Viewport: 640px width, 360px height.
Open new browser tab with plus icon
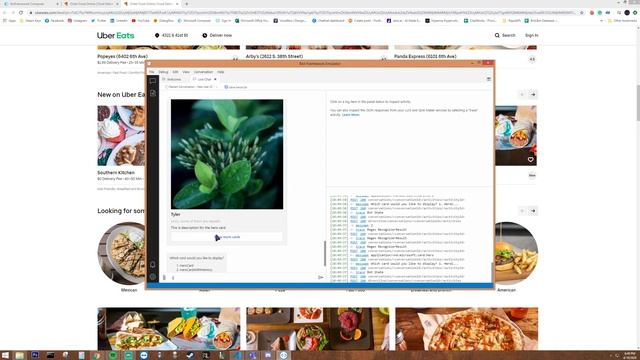[x=187, y=4]
